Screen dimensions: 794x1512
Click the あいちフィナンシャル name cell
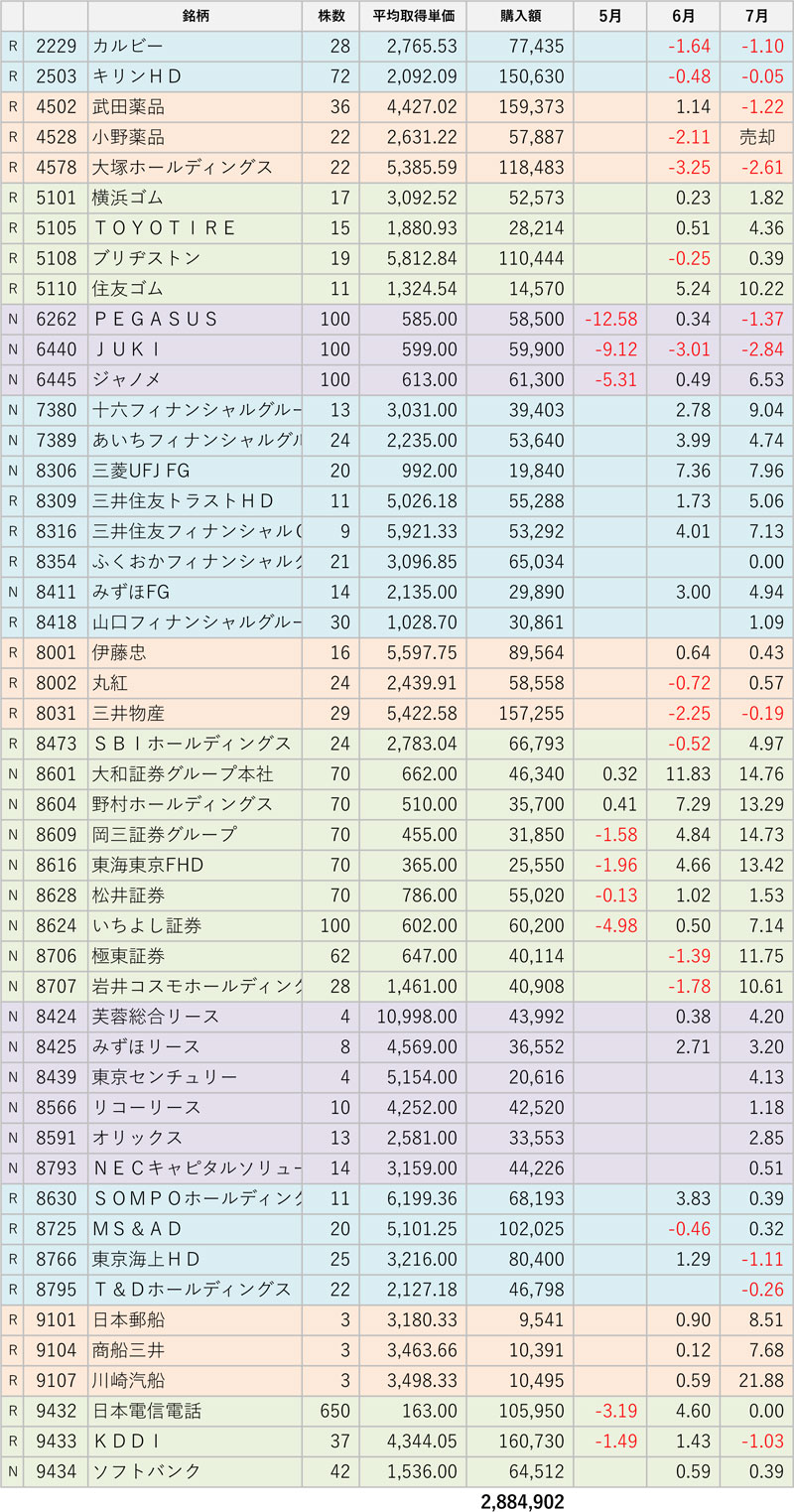click(x=195, y=441)
